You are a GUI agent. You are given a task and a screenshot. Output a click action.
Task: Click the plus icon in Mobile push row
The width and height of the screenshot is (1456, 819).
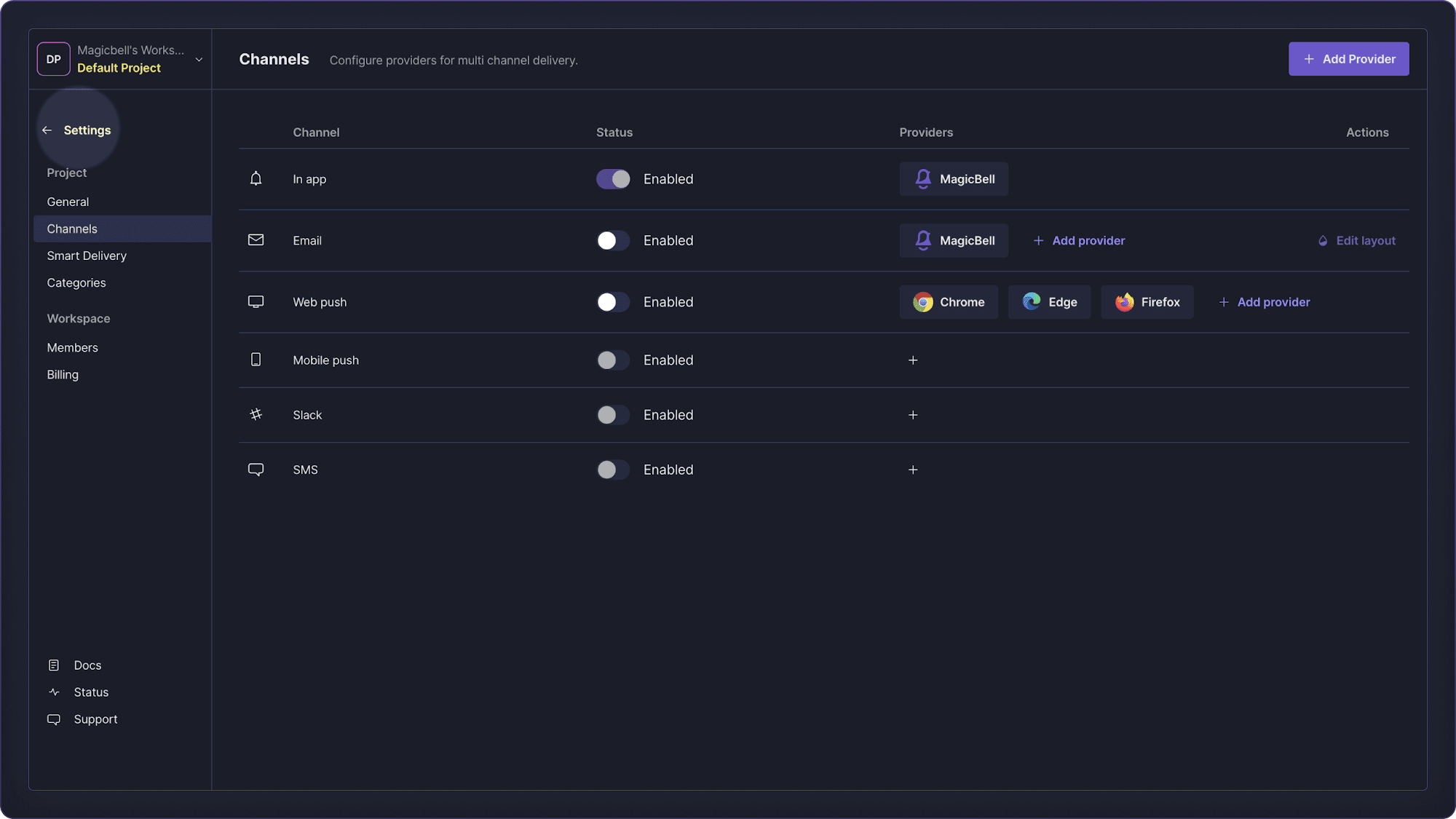(913, 360)
